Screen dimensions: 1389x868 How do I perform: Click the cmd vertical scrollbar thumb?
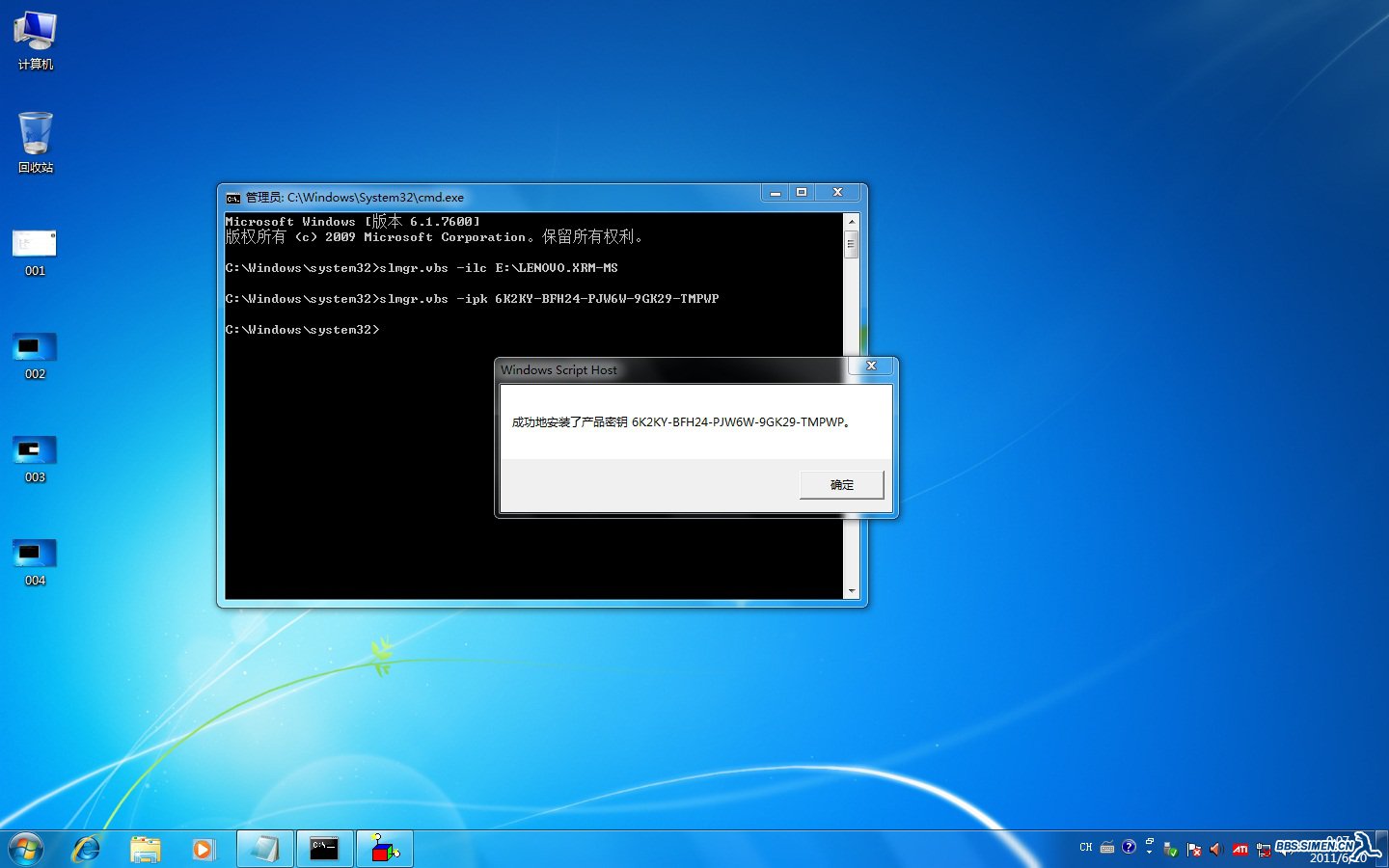(851, 244)
